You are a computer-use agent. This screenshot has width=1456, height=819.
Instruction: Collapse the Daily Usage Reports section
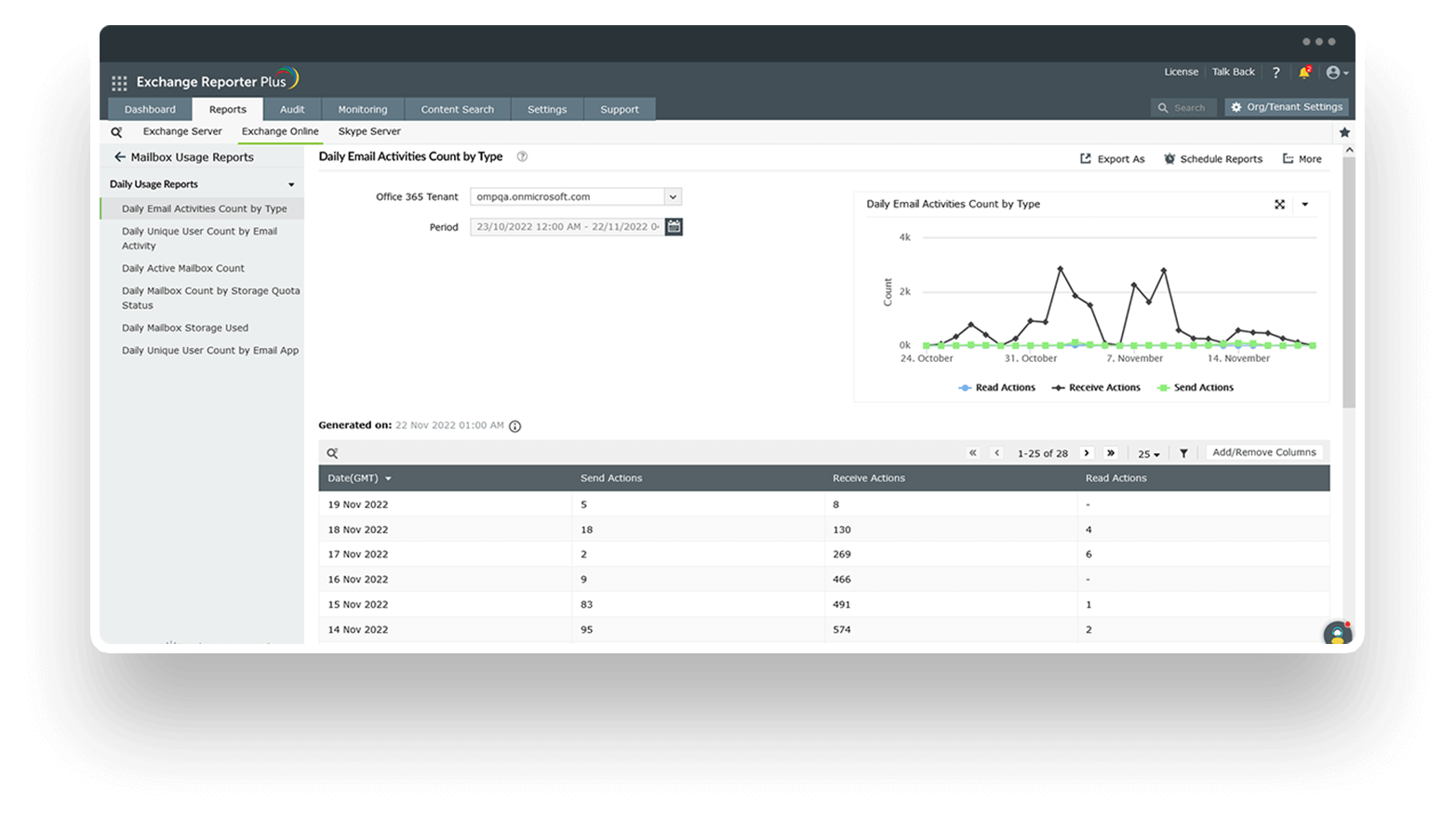click(x=291, y=185)
